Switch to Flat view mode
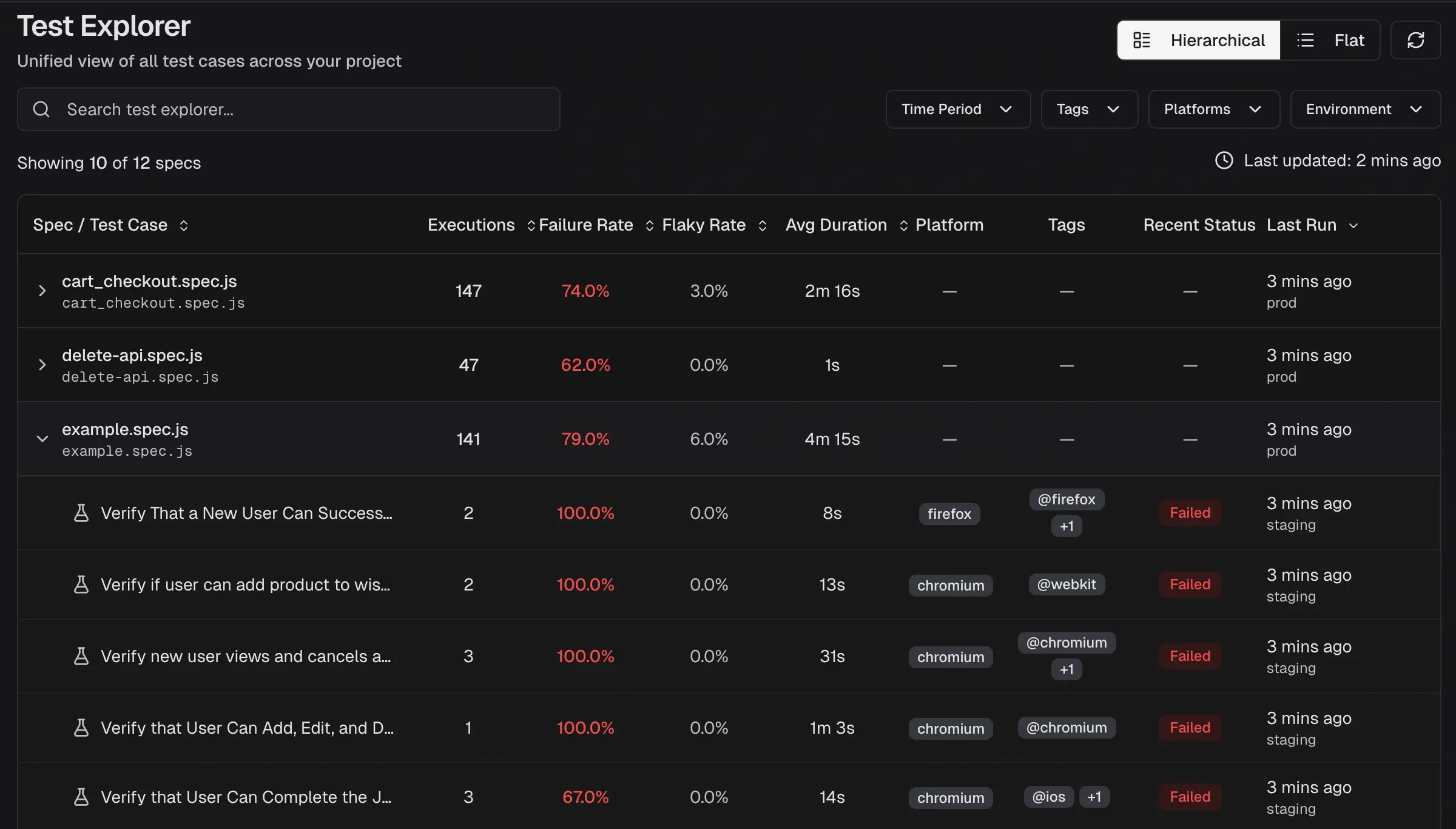The image size is (1456, 829). click(x=1331, y=40)
